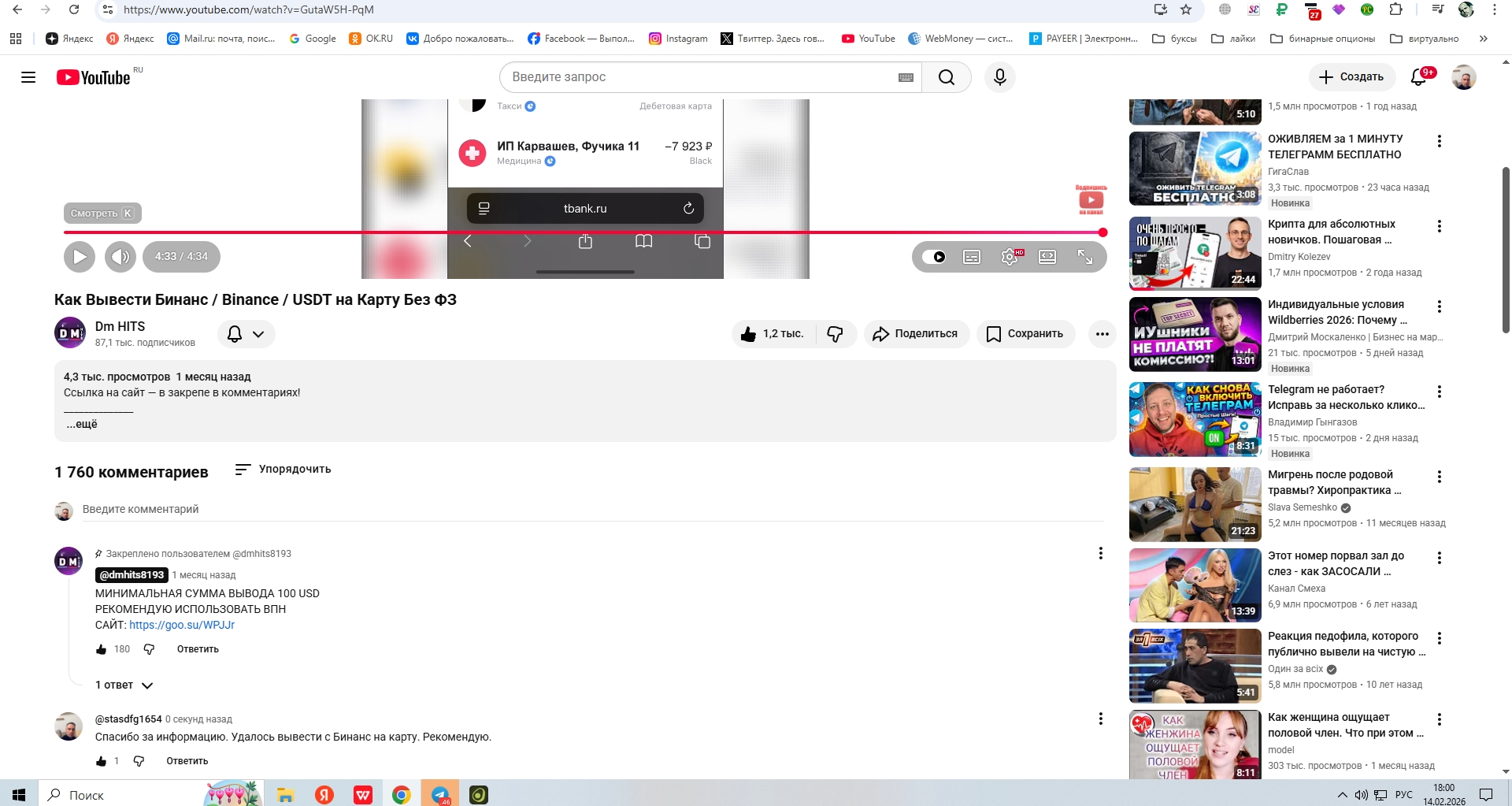
Task: Toggle autoplay switch in player
Action: [935, 257]
